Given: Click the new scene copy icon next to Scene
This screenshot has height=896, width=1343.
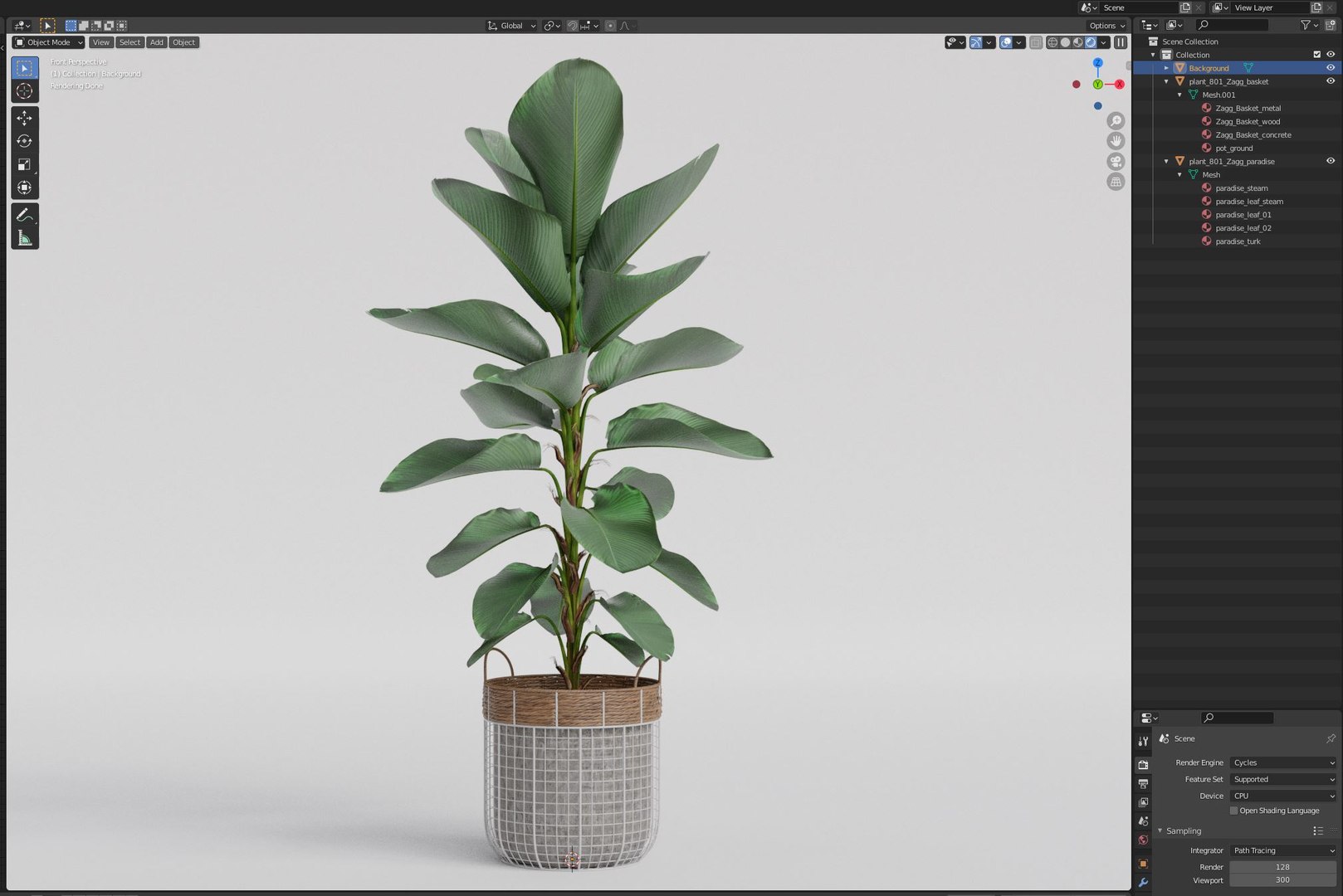Looking at the screenshot, I should [1185, 7].
